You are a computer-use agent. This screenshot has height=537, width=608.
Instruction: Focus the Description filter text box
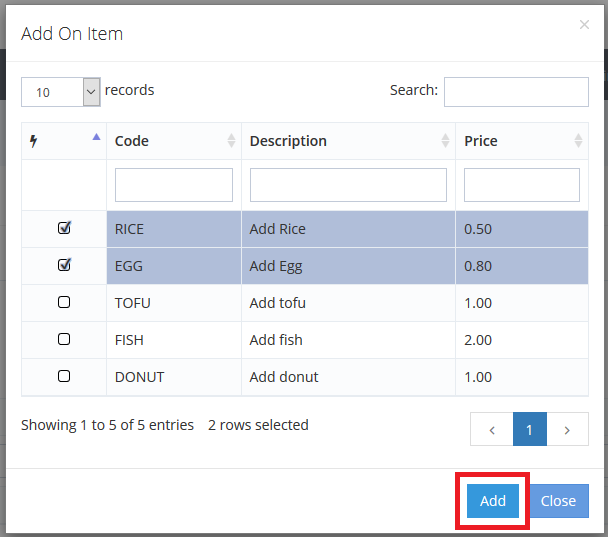point(348,185)
